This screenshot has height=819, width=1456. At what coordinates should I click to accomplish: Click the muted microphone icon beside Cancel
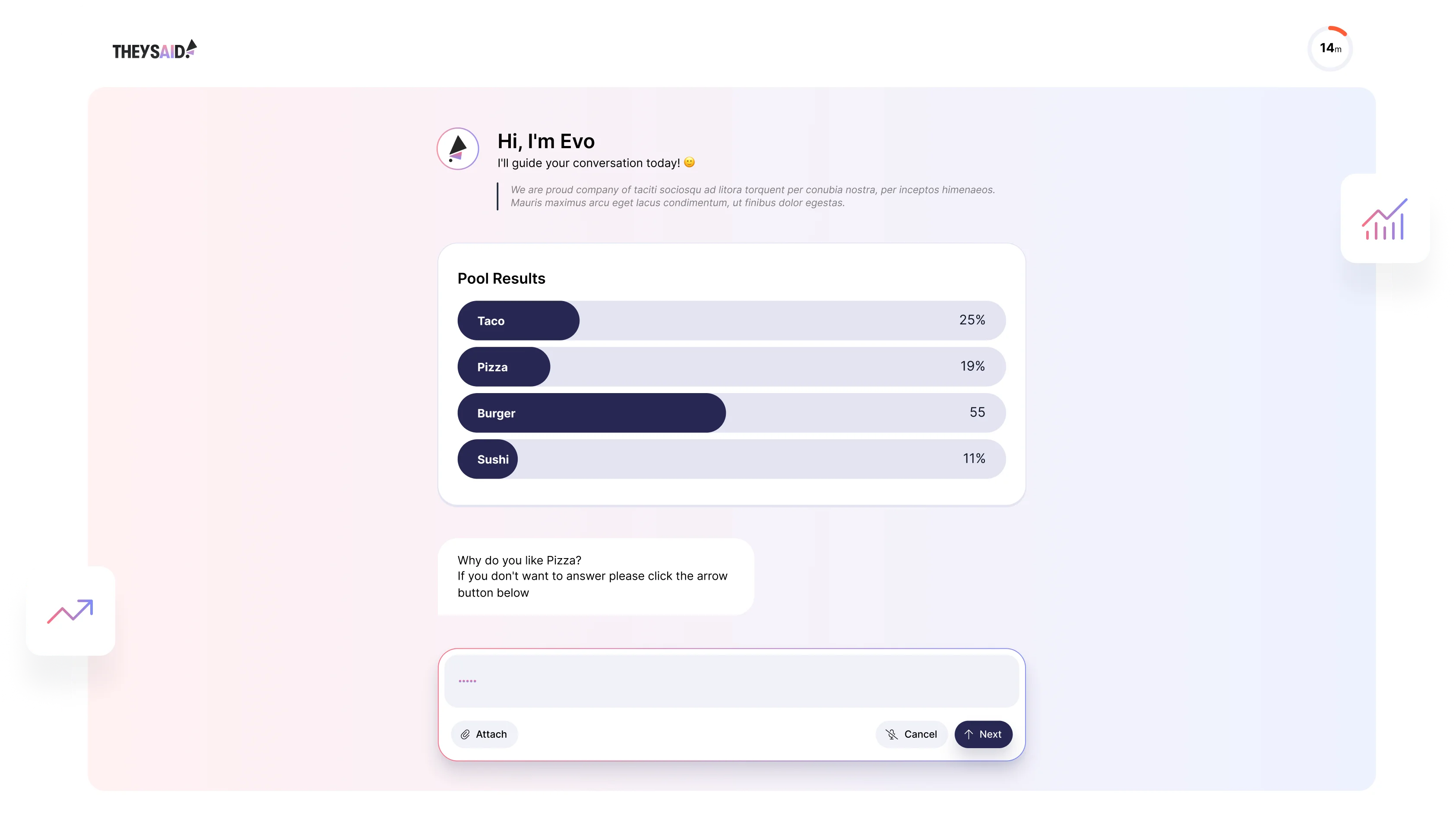[891, 734]
